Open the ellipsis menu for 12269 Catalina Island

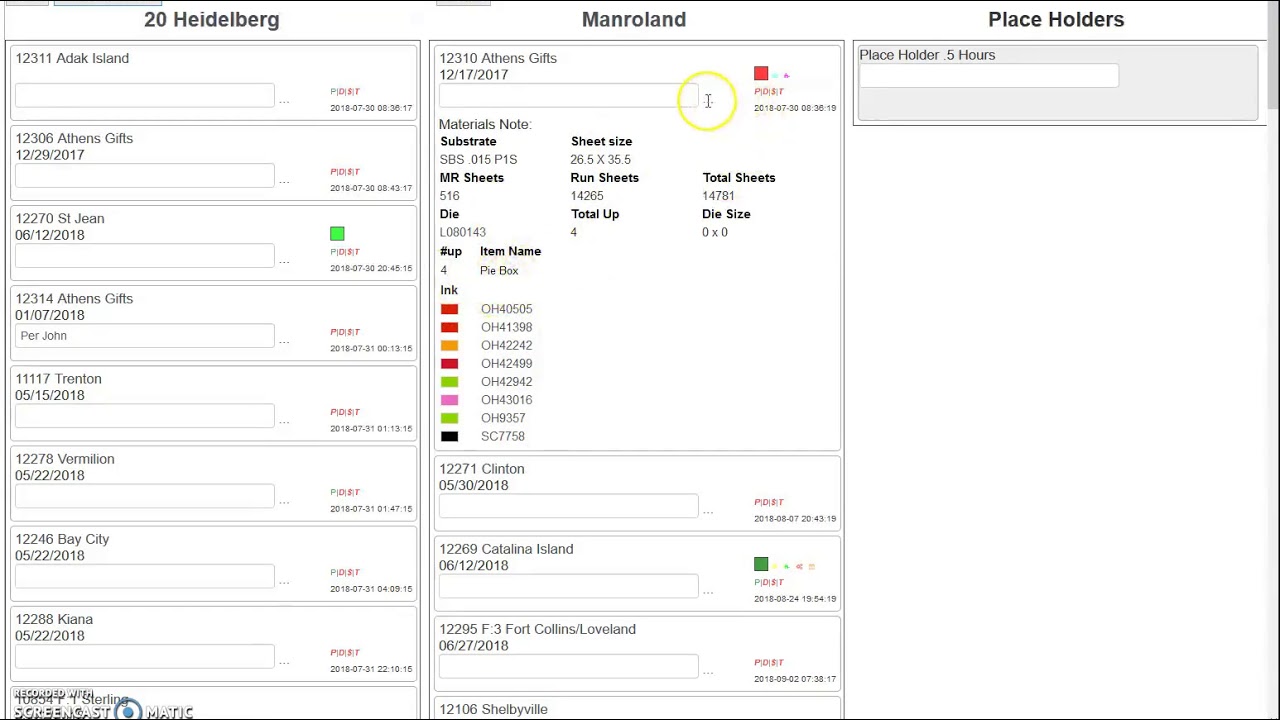point(708,591)
